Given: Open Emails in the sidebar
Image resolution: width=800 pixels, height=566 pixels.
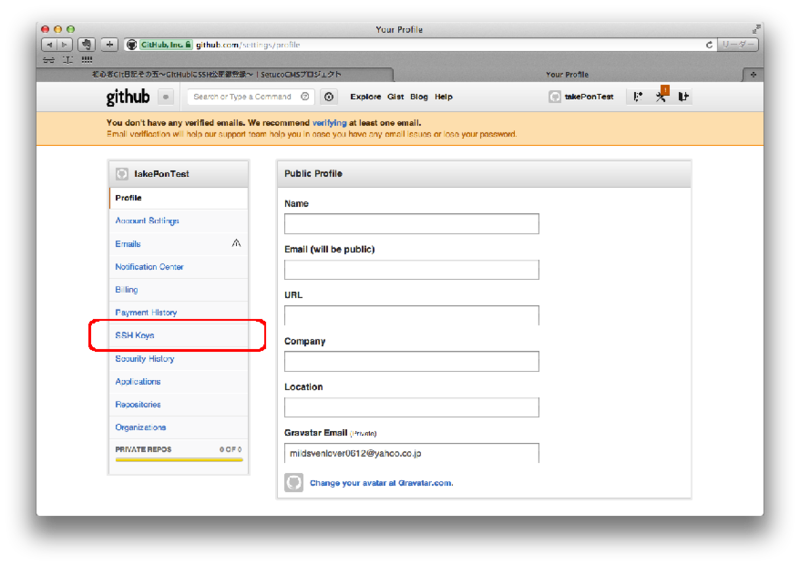Looking at the screenshot, I should point(179,244).
